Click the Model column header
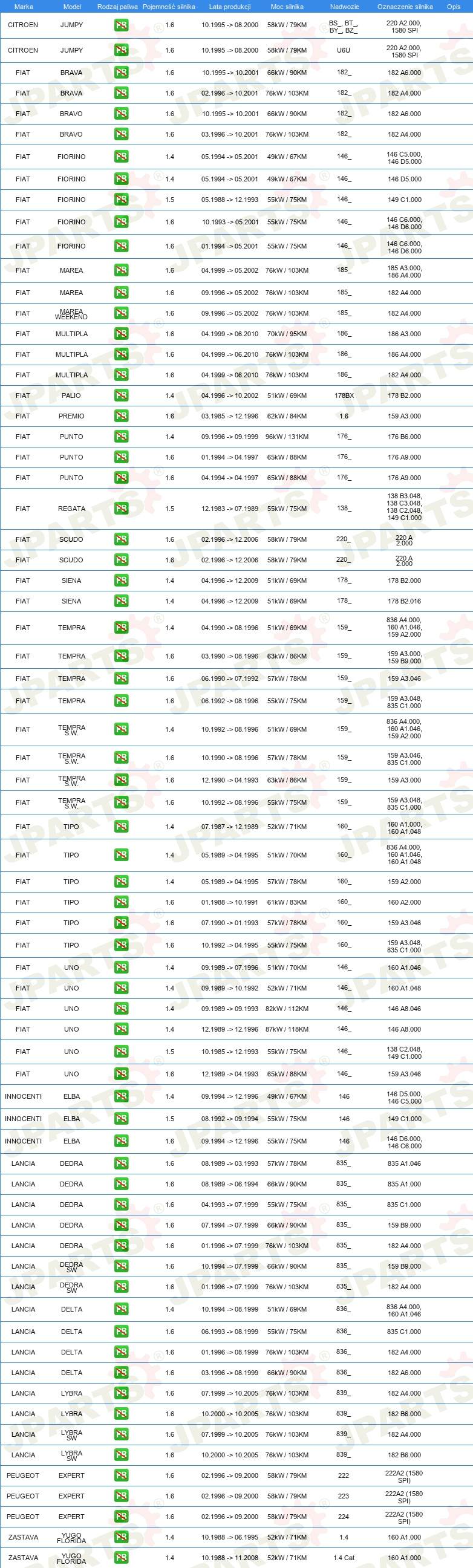Screen dimensions: 473x1568 73,7
